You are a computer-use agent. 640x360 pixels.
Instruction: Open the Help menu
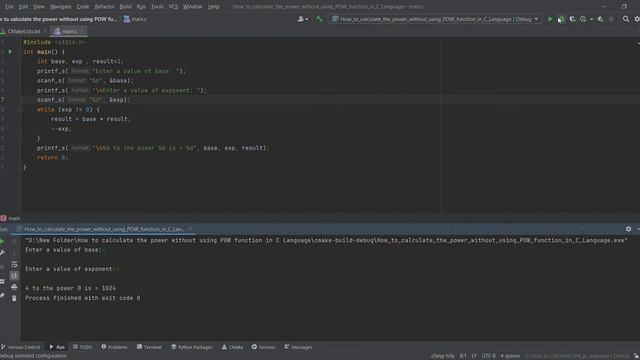point(213,7)
